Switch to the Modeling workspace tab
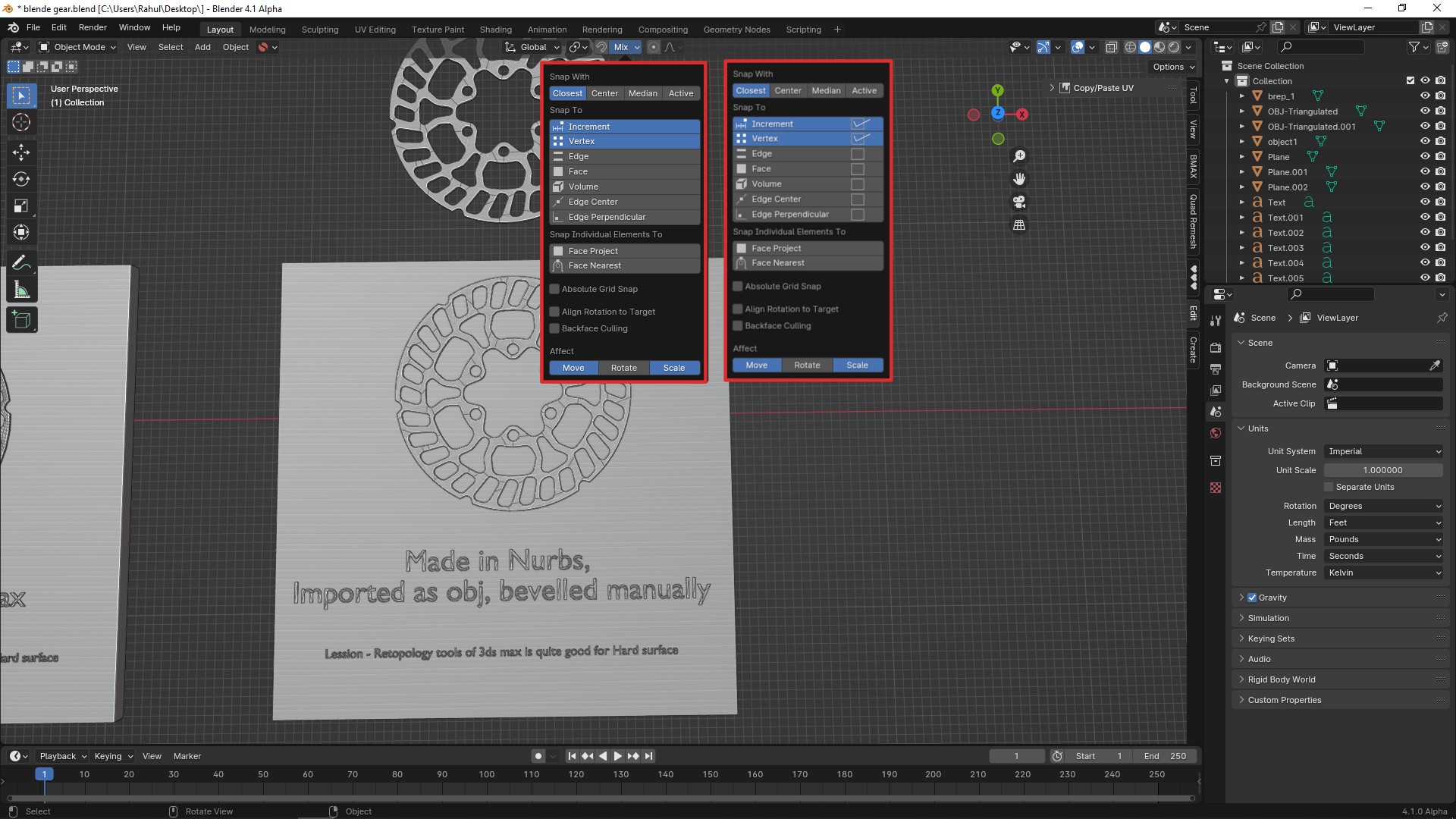The height and width of the screenshot is (819, 1456). point(267,30)
